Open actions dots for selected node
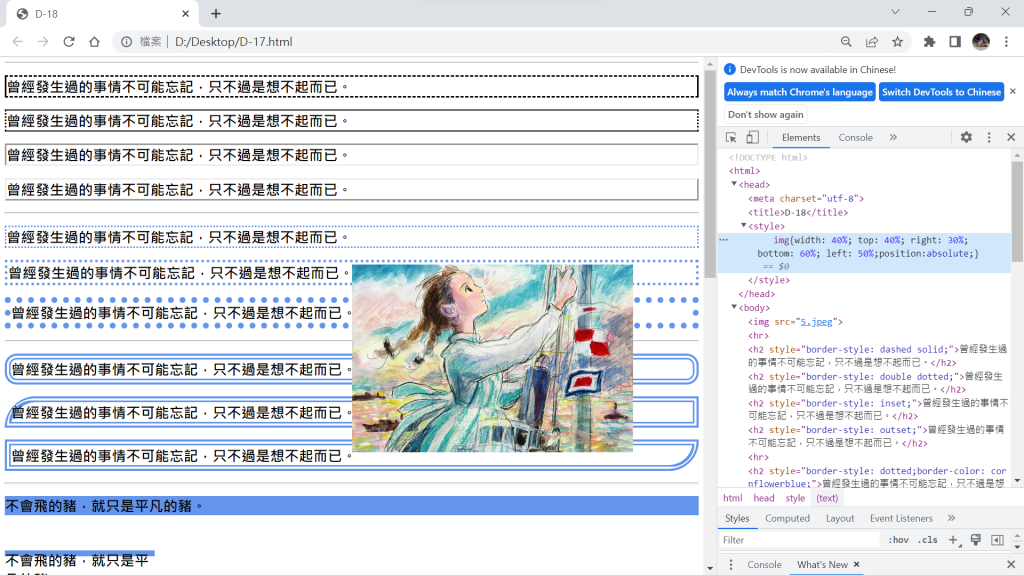 point(724,240)
